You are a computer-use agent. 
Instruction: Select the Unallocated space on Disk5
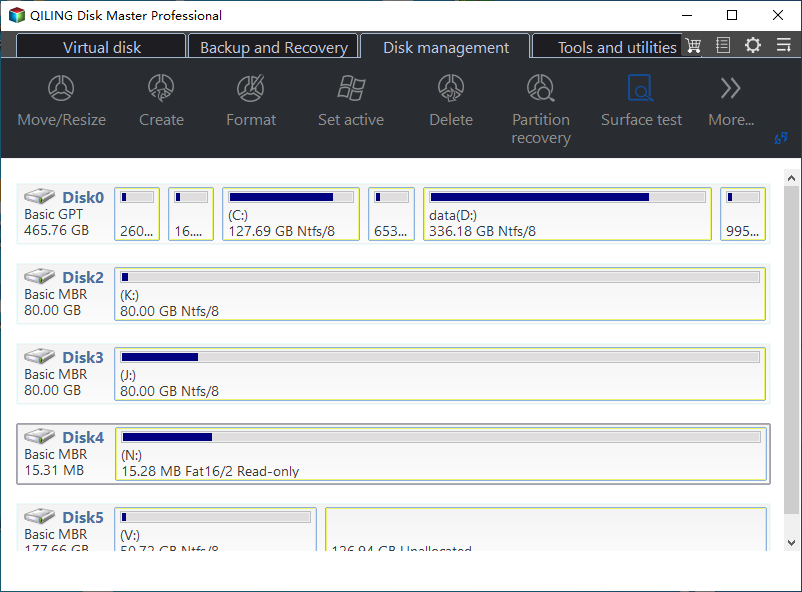tap(546, 529)
